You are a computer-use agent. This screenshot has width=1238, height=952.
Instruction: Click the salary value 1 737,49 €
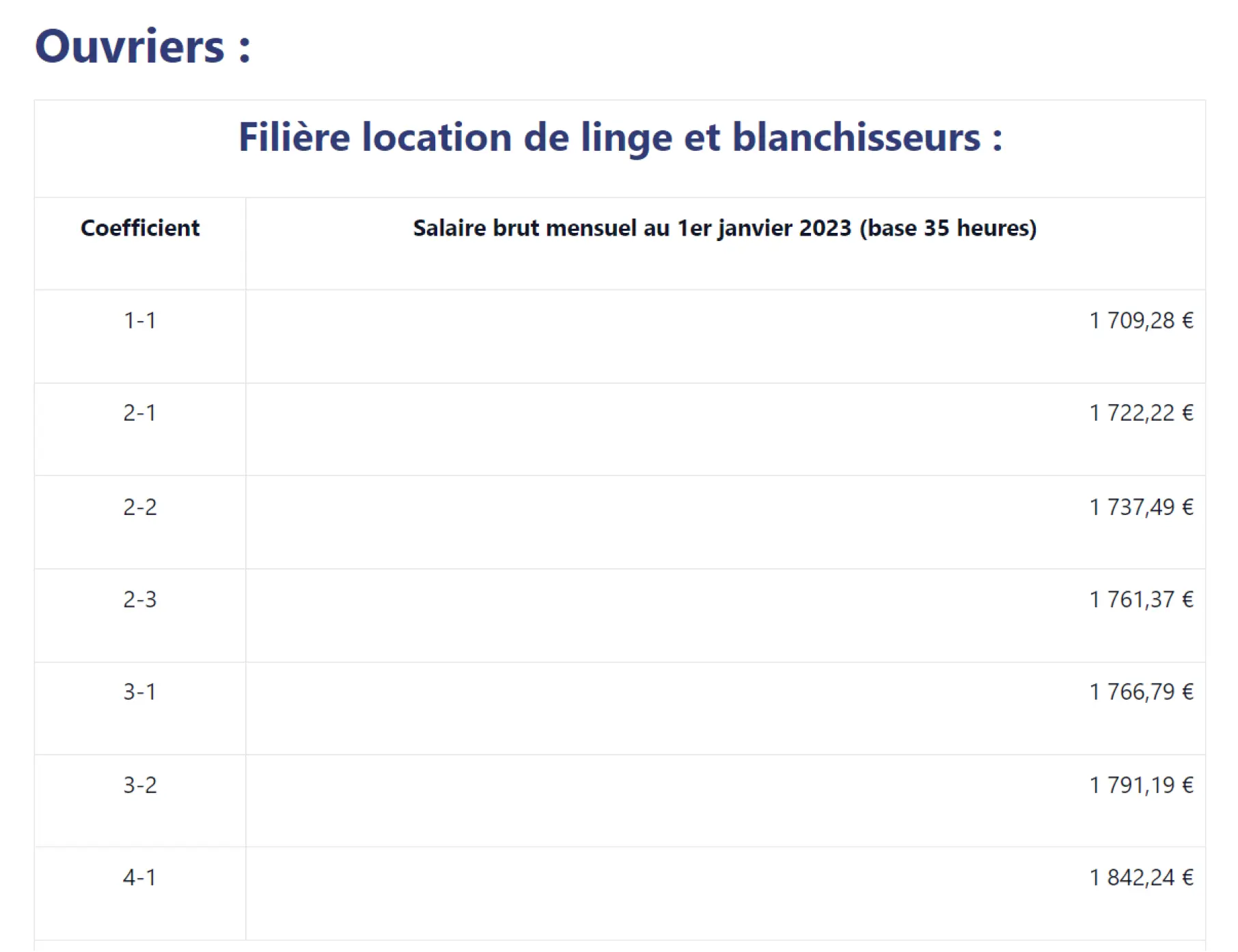(x=1141, y=507)
